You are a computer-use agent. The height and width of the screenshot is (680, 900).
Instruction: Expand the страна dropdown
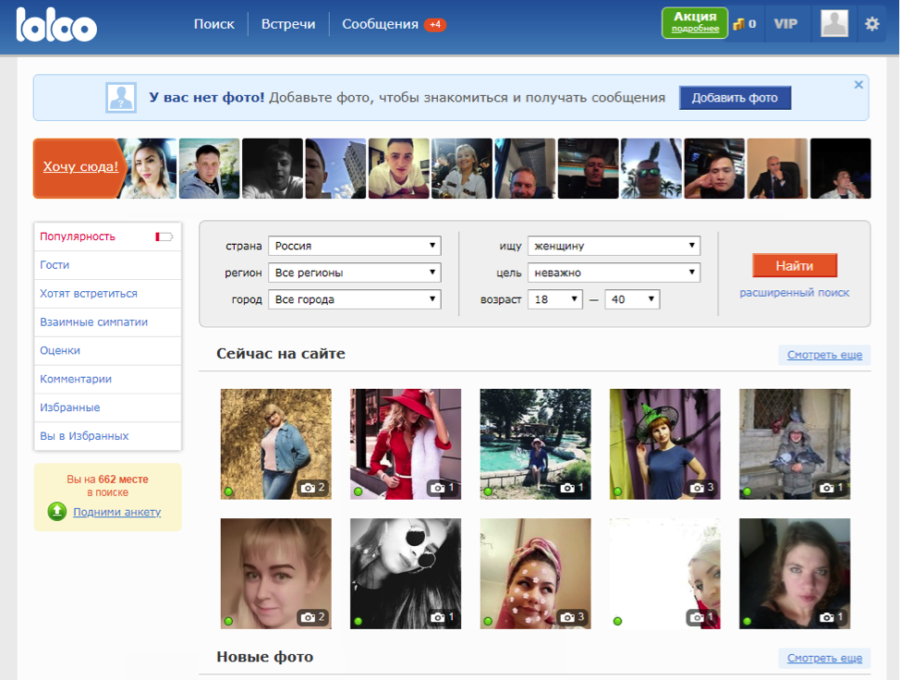[355, 246]
